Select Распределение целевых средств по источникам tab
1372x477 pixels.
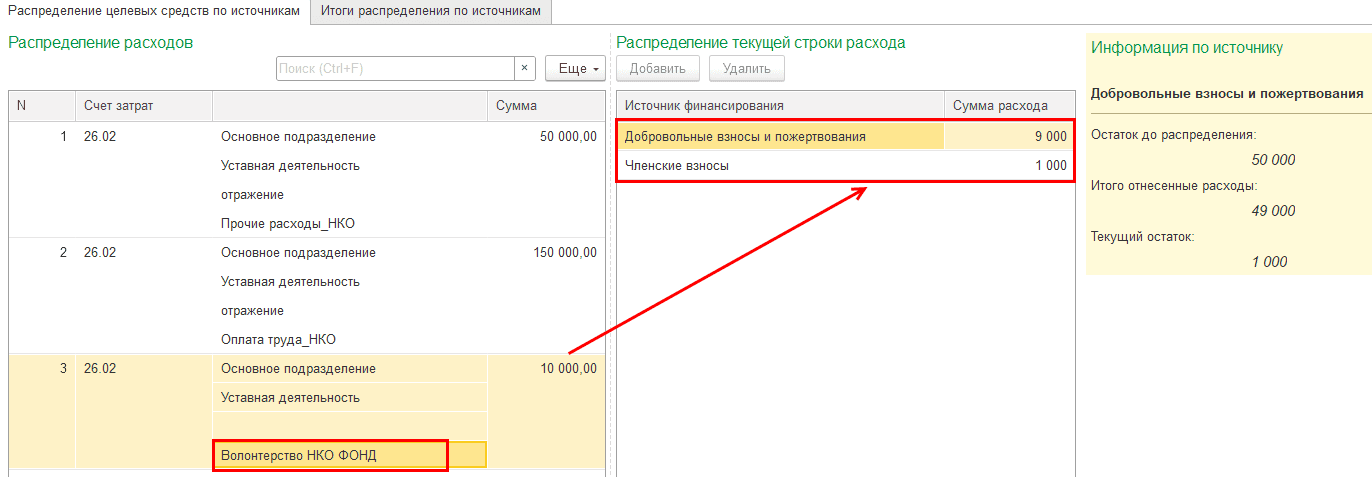pos(155,11)
